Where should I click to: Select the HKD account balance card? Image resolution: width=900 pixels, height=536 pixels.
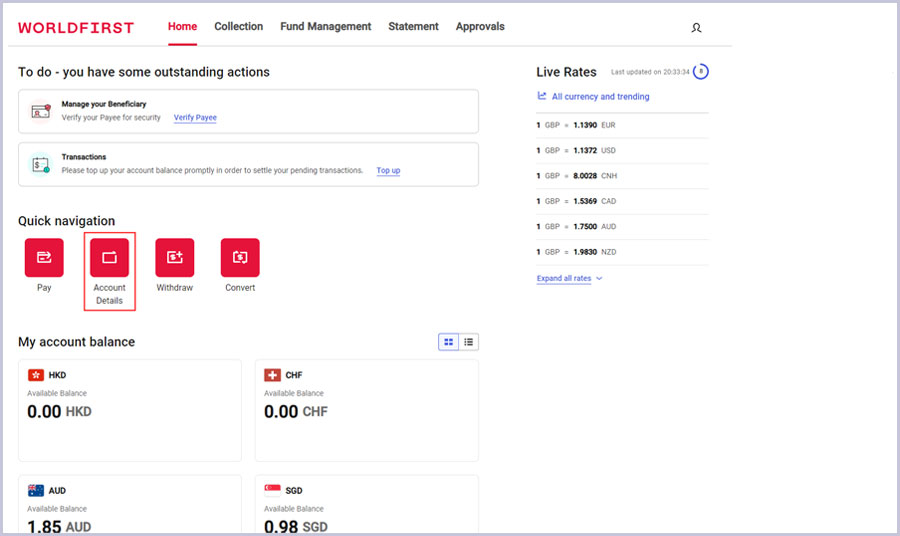coord(130,410)
